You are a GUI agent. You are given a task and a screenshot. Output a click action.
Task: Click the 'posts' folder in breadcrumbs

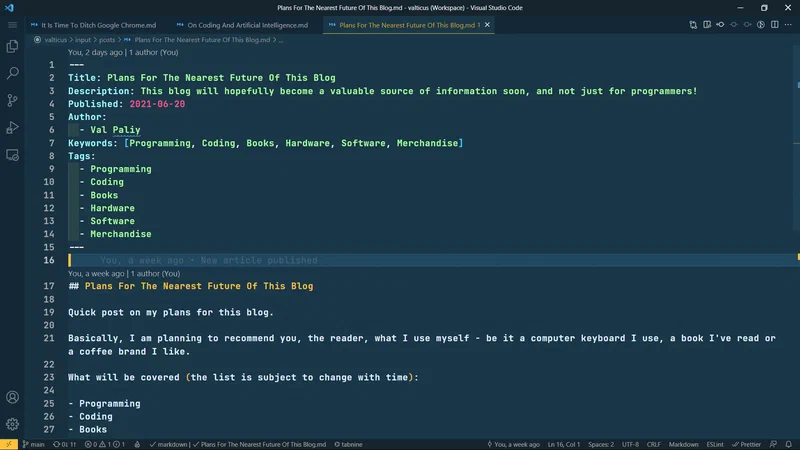[x=106, y=40]
